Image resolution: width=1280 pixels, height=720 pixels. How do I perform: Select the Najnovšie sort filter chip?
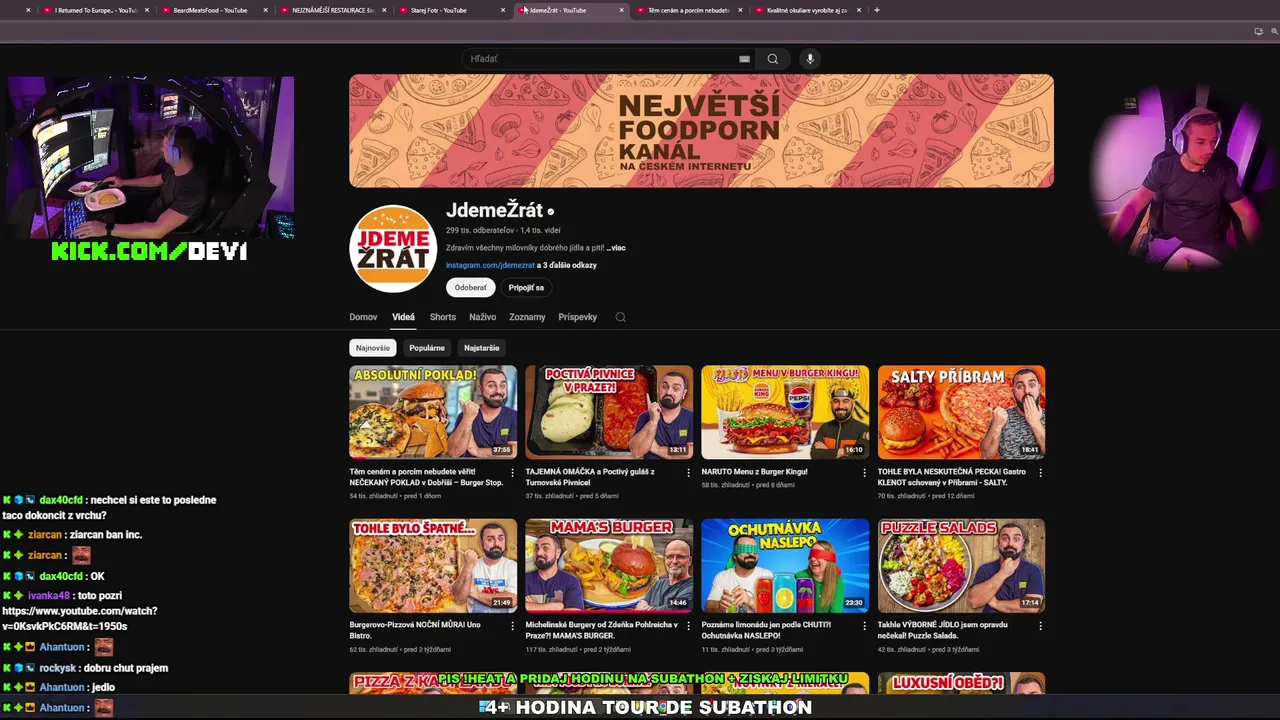(x=373, y=348)
